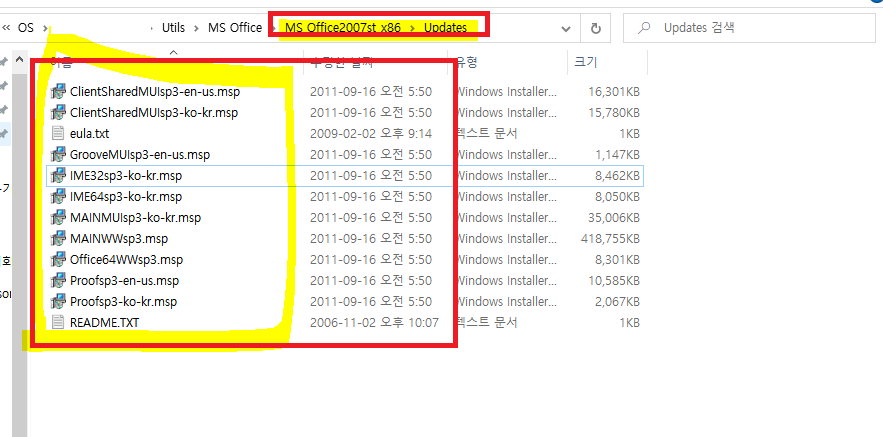
Task: Select GrooveMUIsp3-en-us.msp file icon
Action: click(x=57, y=154)
